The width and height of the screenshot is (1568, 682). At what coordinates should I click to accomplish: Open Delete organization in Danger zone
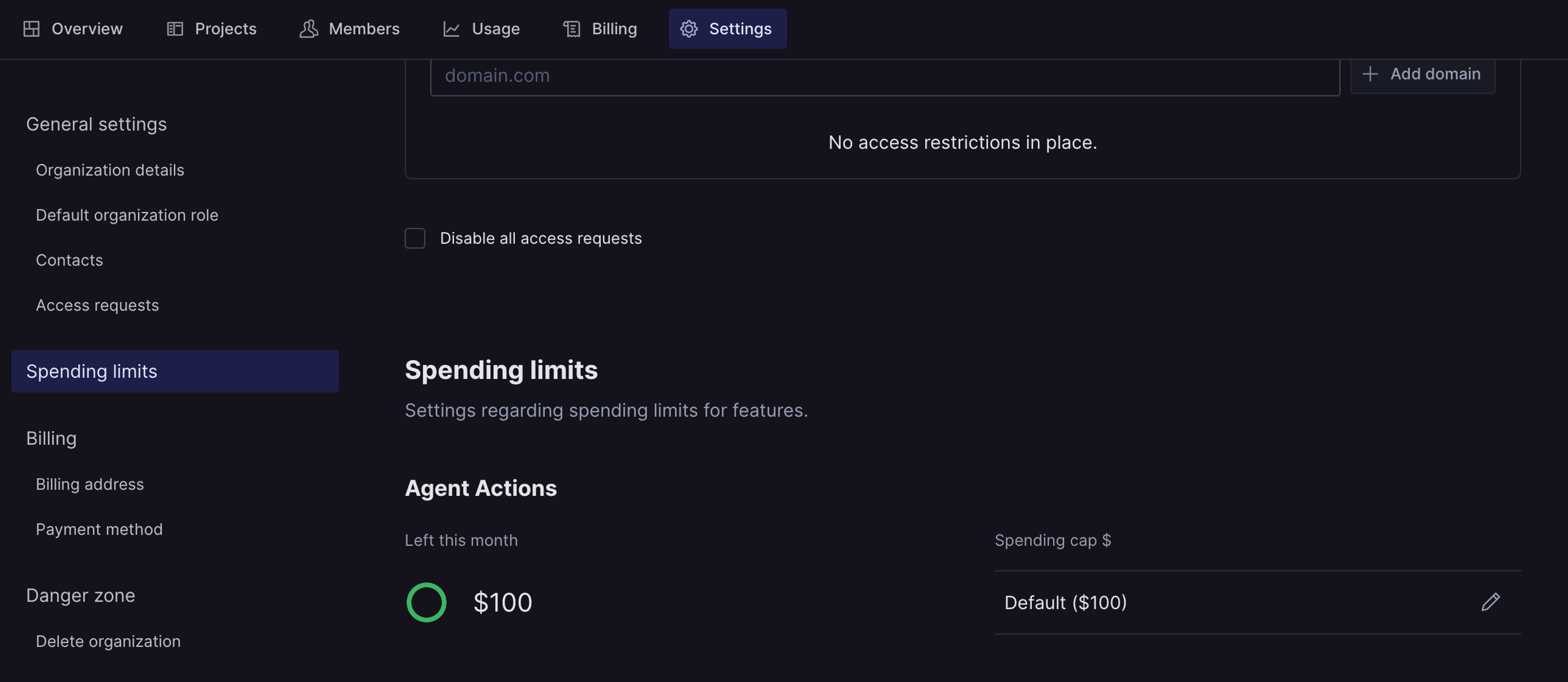[x=108, y=641]
